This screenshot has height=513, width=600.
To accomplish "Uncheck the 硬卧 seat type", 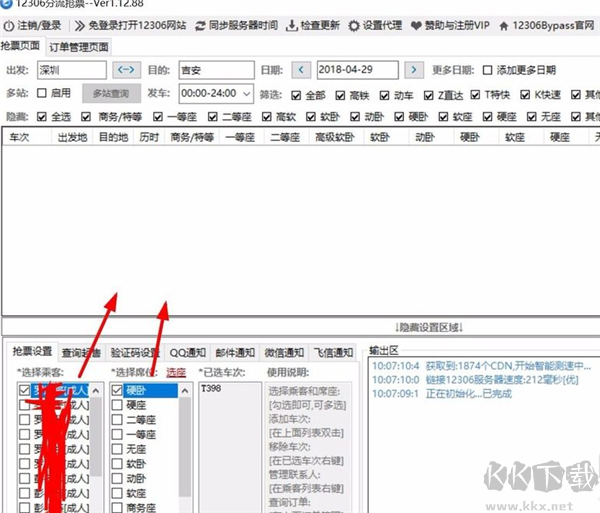I will coord(117,390).
